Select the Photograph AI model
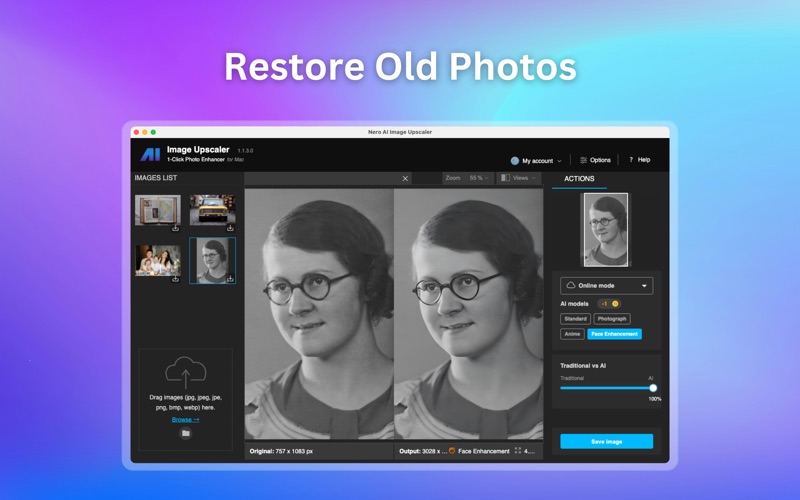Image resolution: width=800 pixels, height=500 pixels. click(x=612, y=319)
